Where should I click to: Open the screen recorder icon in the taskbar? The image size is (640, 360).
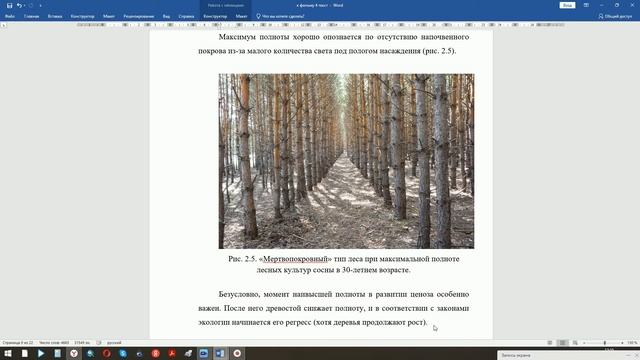tap(237, 353)
